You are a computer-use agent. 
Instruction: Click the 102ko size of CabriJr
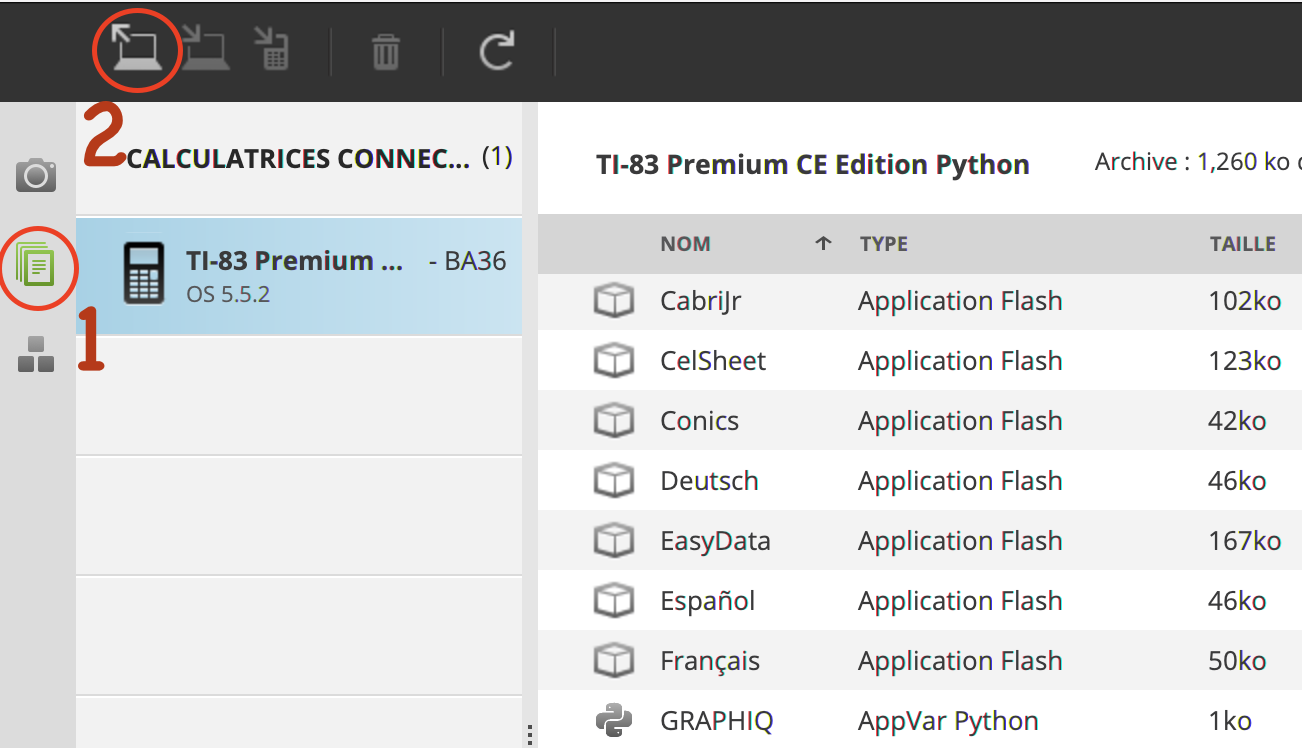tap(1244, 301)
